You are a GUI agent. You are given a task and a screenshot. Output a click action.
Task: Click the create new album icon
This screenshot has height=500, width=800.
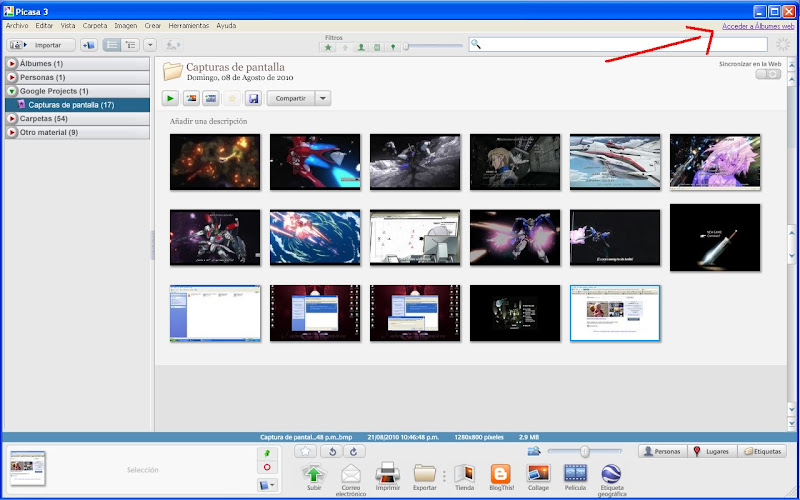click(x=88, y=45)
